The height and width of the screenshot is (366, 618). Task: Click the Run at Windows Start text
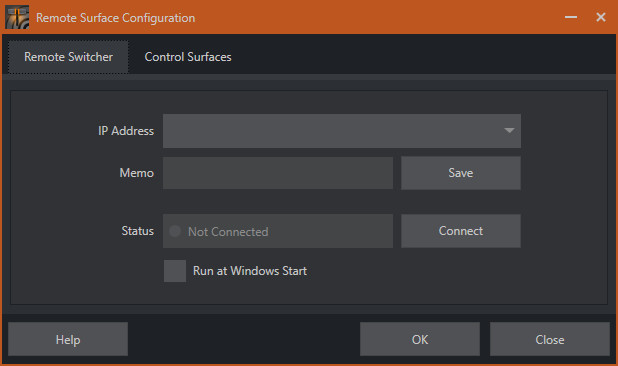click(x=250, y=271)
